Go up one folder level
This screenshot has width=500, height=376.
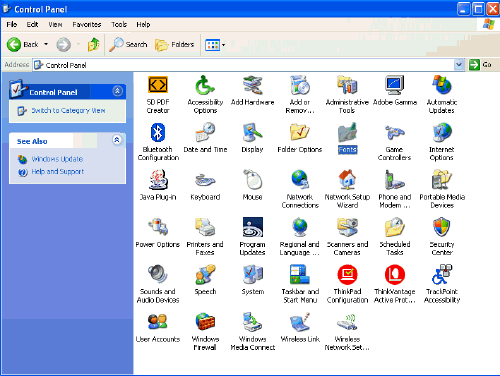point(94,44)
